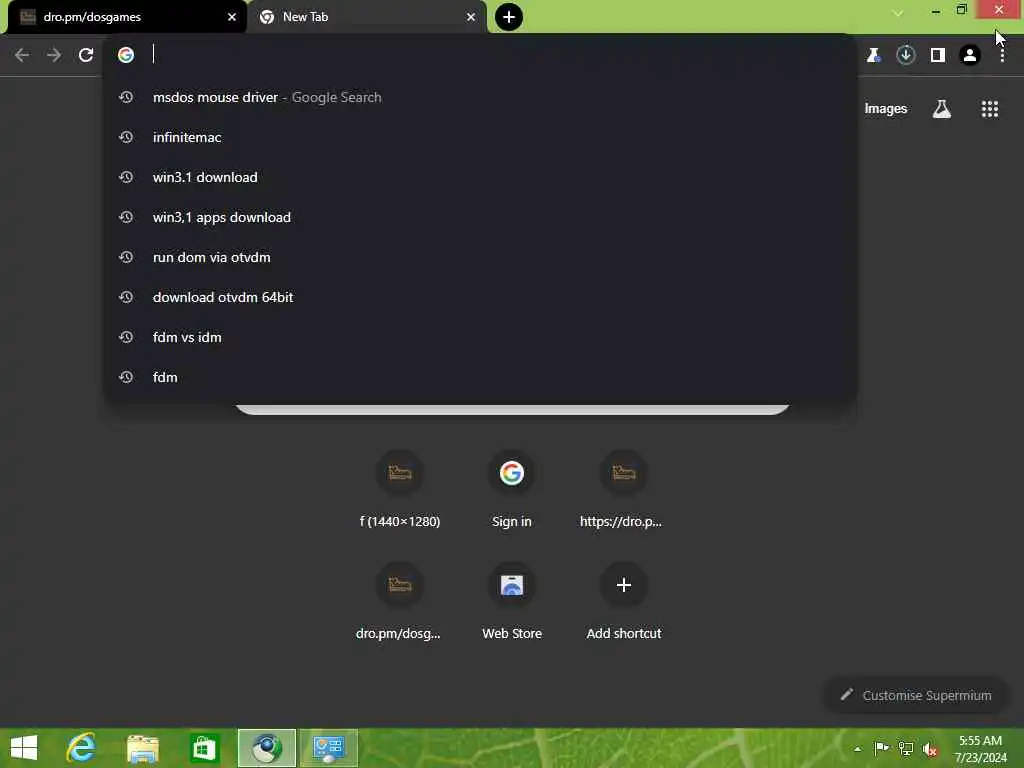Switch to the New Tab tab
Image resolution: width=1024 pixels, height=768 pixels.
[367, 17]
